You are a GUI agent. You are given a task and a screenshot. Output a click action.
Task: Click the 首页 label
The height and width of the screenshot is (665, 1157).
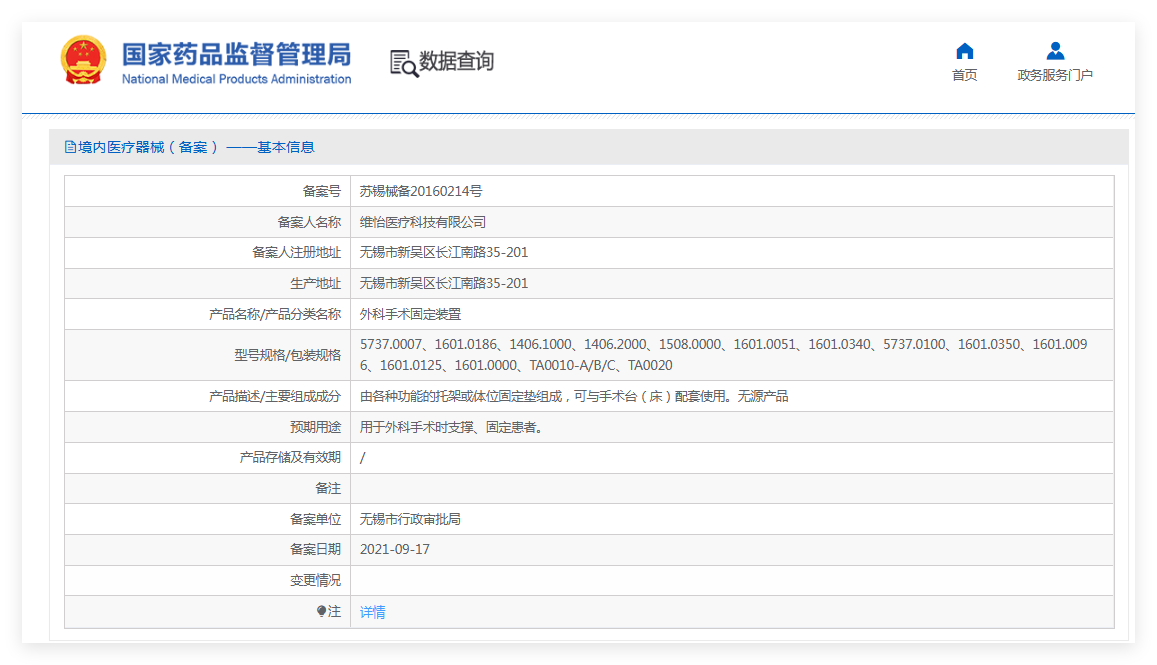coord(964,75)
